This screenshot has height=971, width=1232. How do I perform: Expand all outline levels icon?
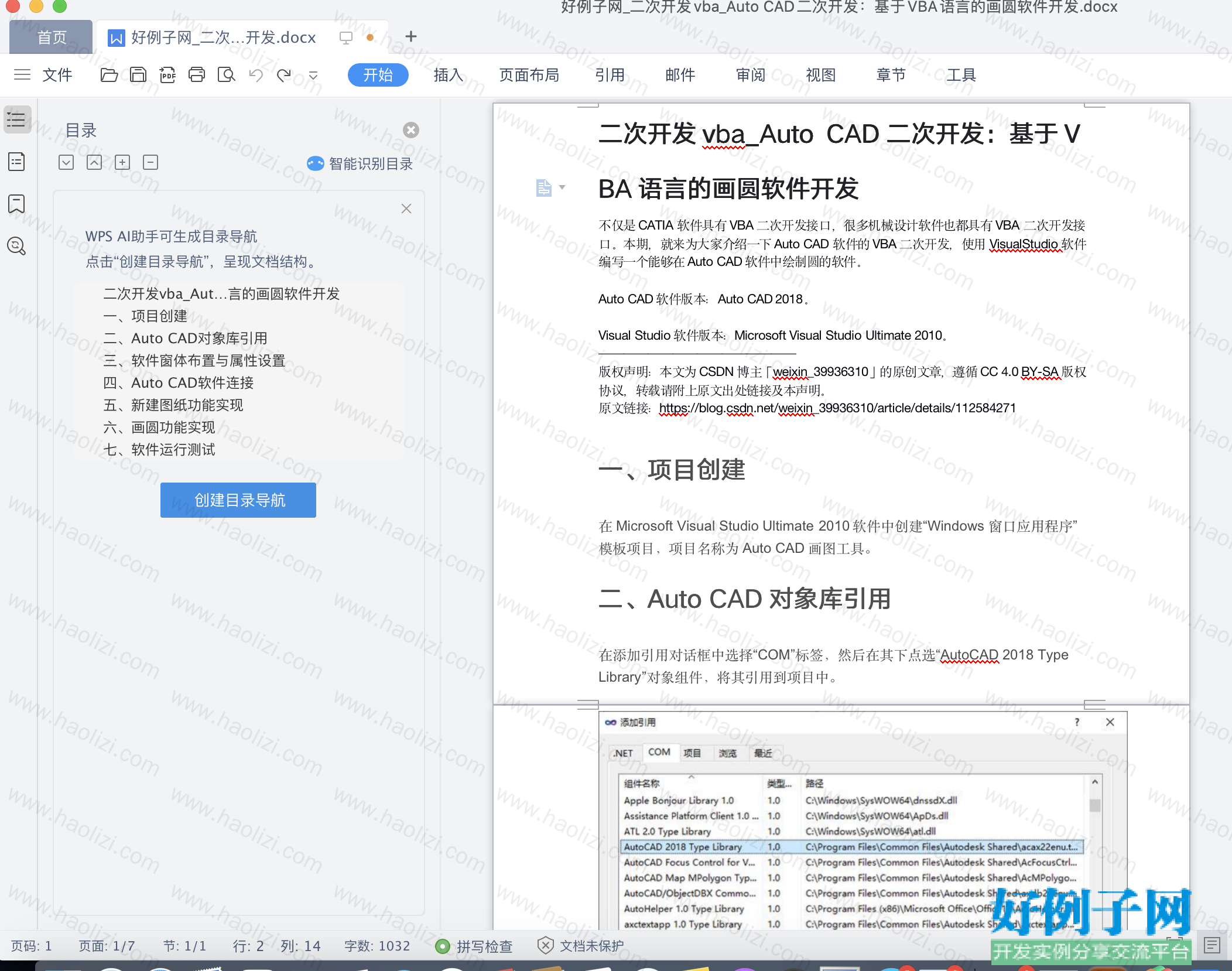tap(66, 162)
